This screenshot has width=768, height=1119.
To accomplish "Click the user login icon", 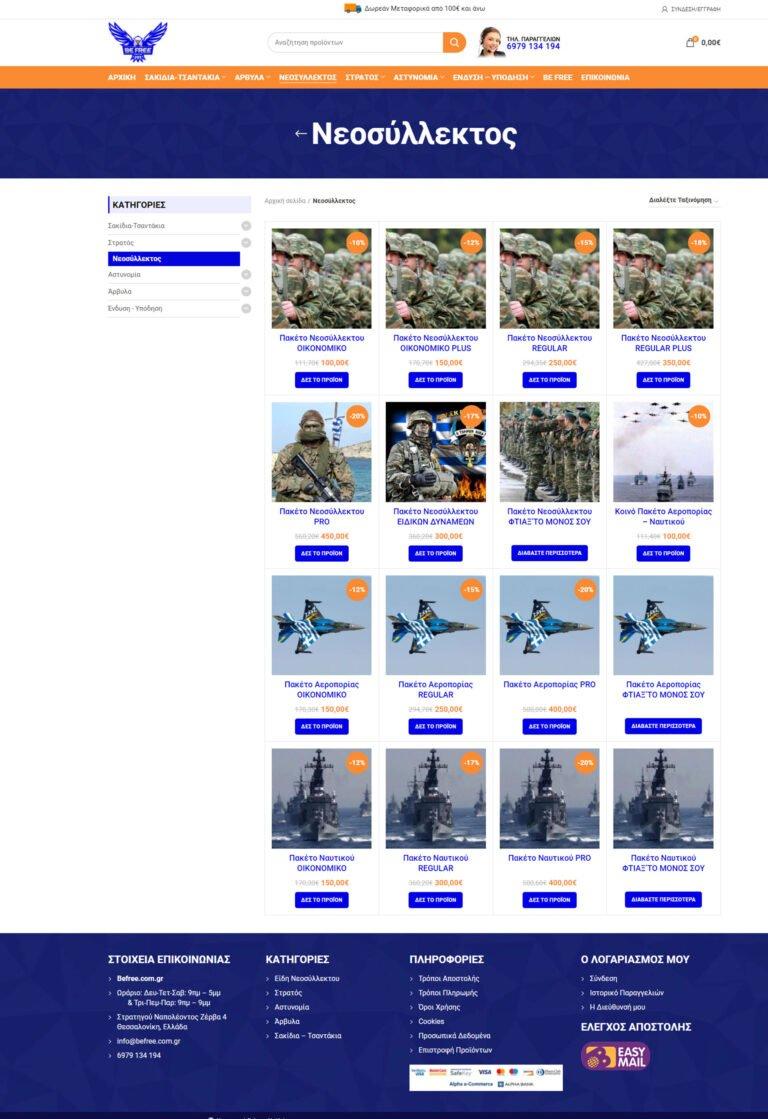I will coord(665,9).
